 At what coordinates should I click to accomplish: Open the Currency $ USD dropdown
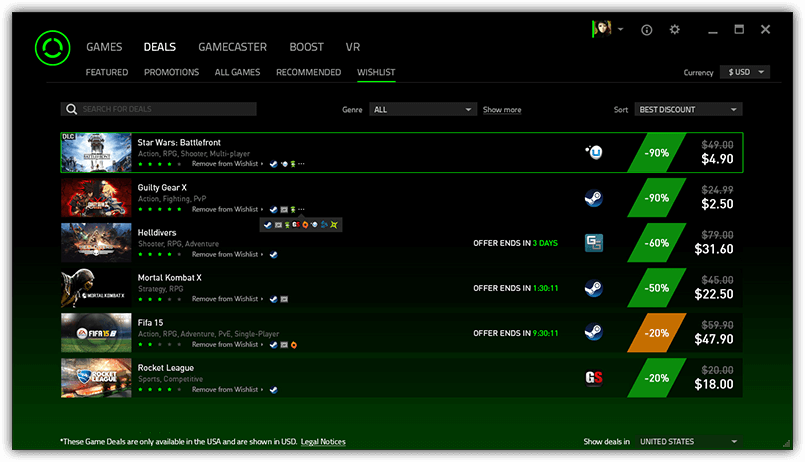point(745,72)
